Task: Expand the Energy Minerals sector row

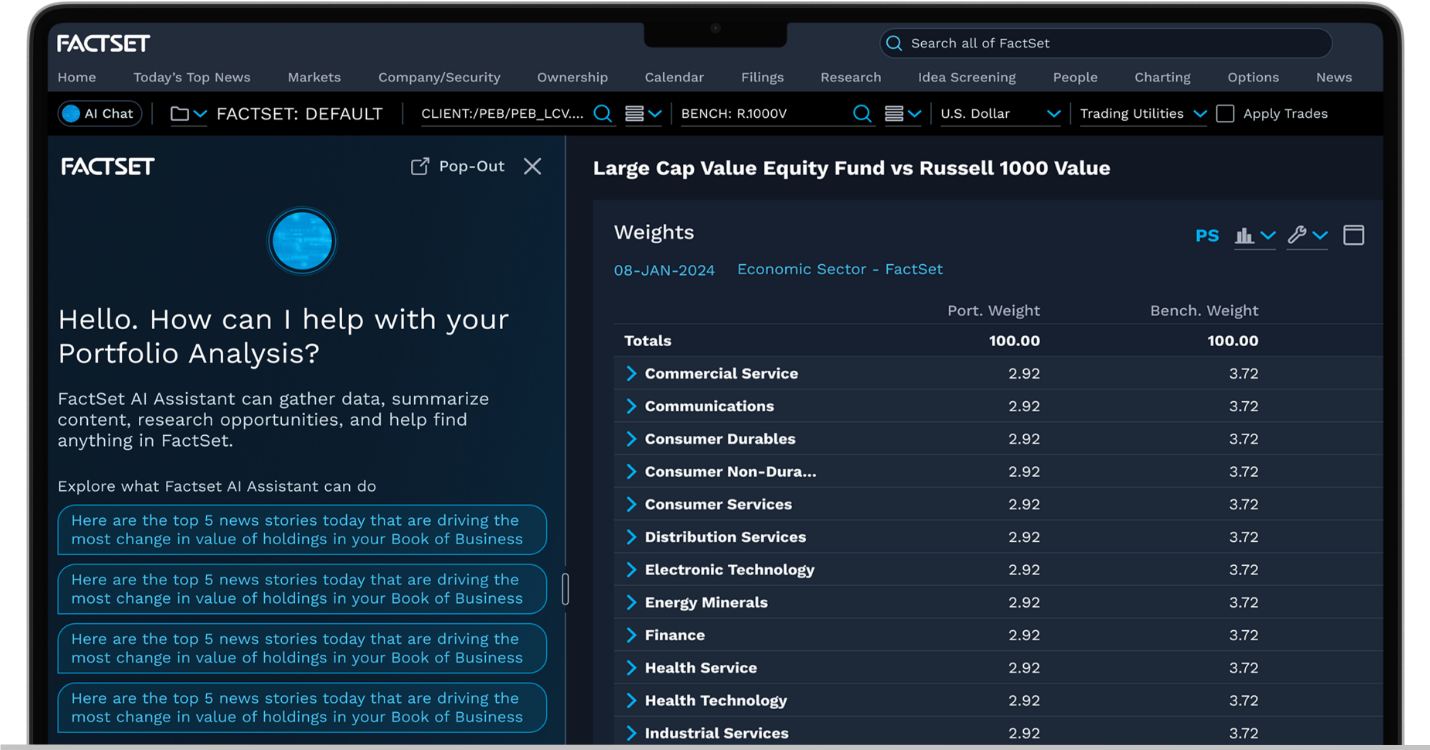Action: pos(630,602)
